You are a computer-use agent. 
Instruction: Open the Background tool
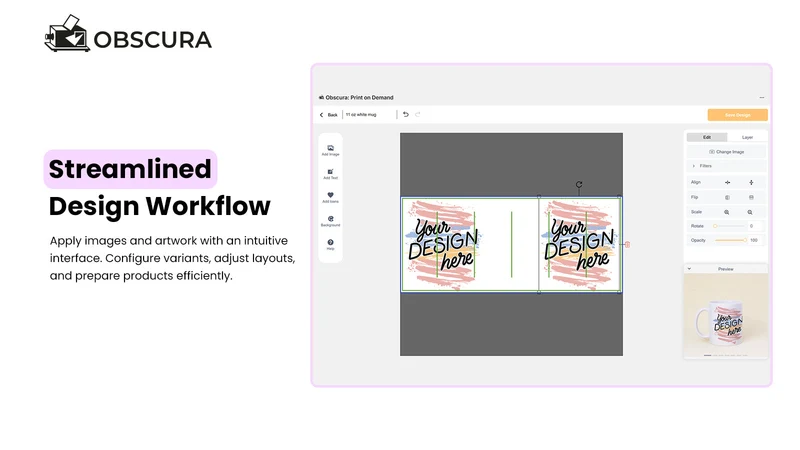pyautogui.click(x=331, y=221)
